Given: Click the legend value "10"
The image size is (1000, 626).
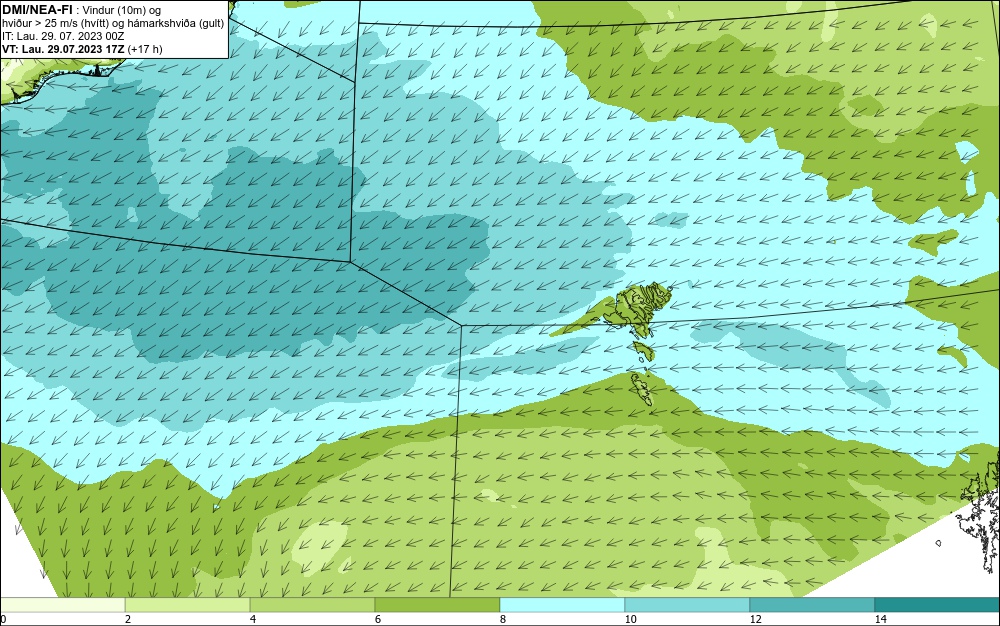Looking at the screenshot, I should pos(630,620).
